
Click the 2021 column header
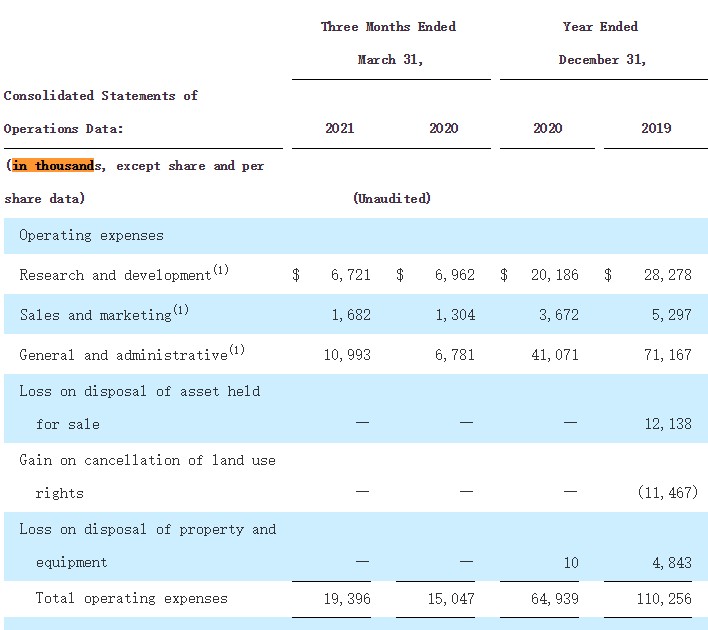339,128
